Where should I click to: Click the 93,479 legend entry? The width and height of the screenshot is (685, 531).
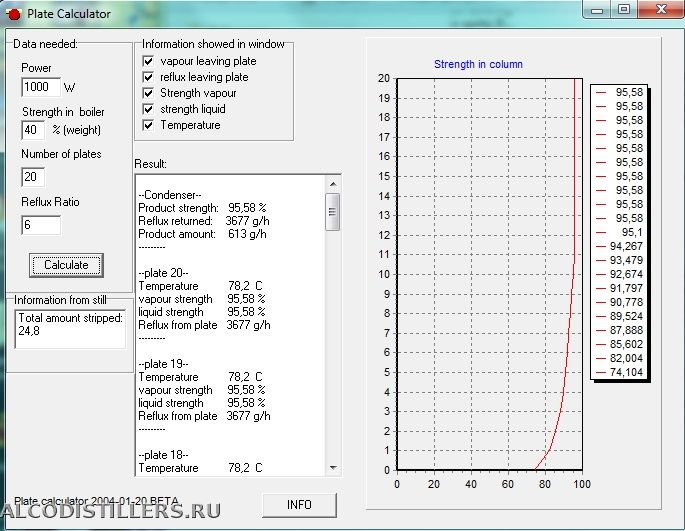point(619,260)
